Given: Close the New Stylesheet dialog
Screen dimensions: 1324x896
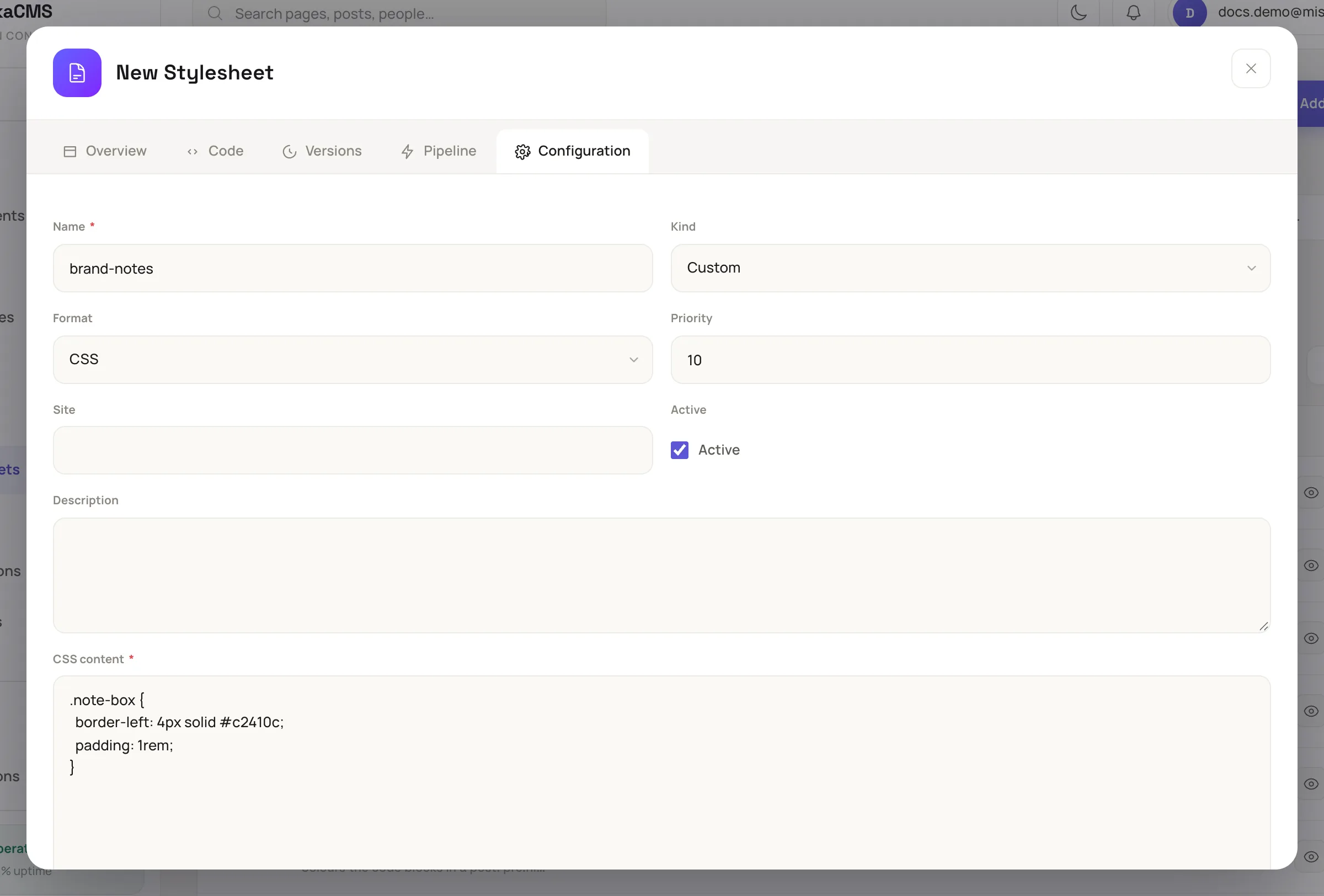Looking at the screenshot, I should (x=1251, y=69).
